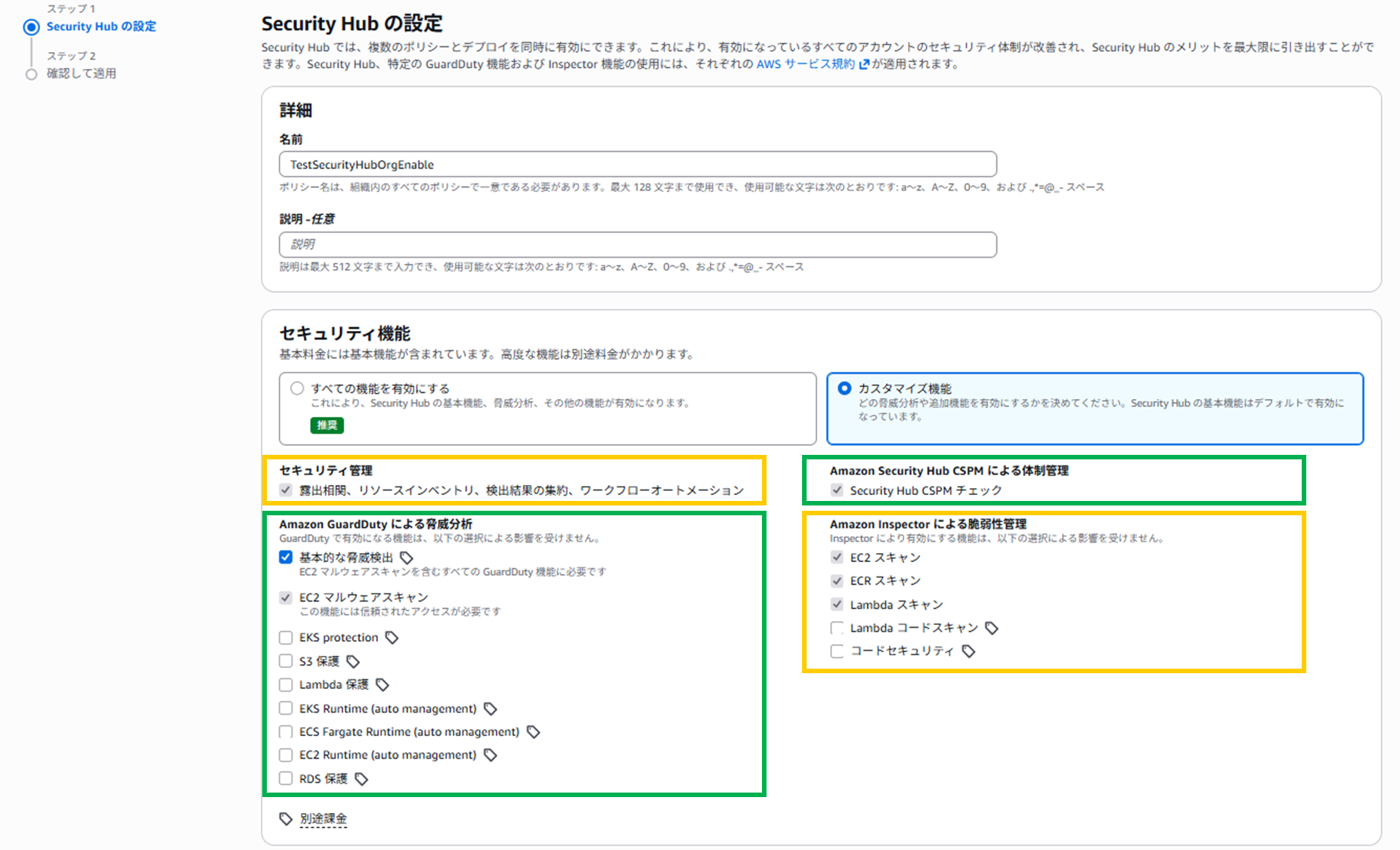This screenshot has height=850, width=1400.
Task: Click the Amazon GuardDuty による脅威分析 heading
Action: 376,524
